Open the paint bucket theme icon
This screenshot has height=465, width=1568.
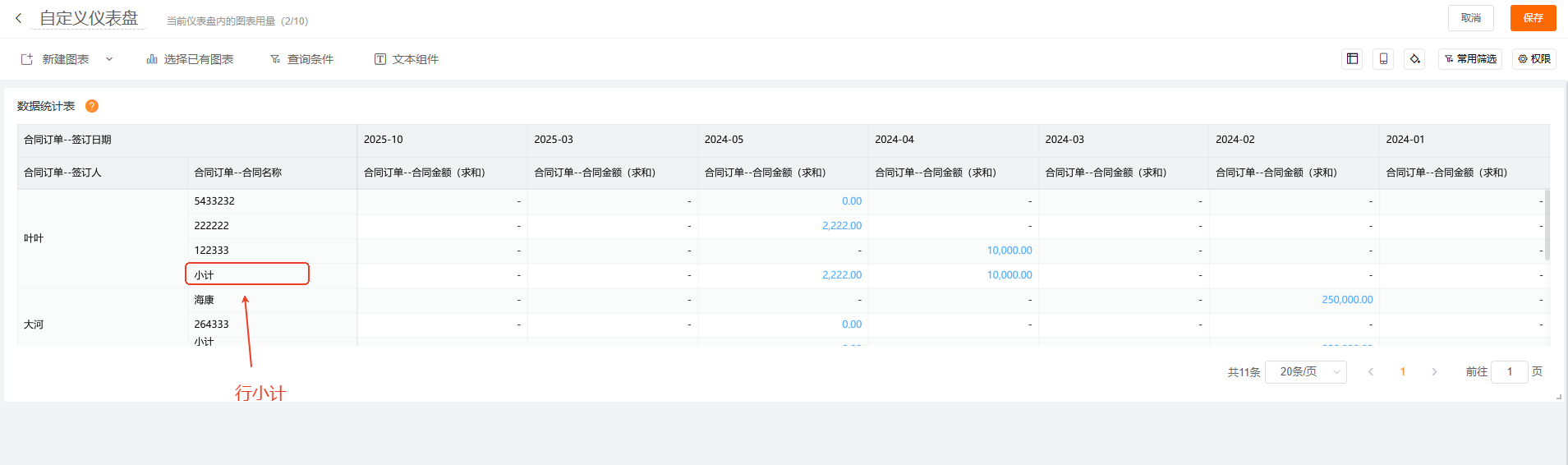[x=1414, y=59]
